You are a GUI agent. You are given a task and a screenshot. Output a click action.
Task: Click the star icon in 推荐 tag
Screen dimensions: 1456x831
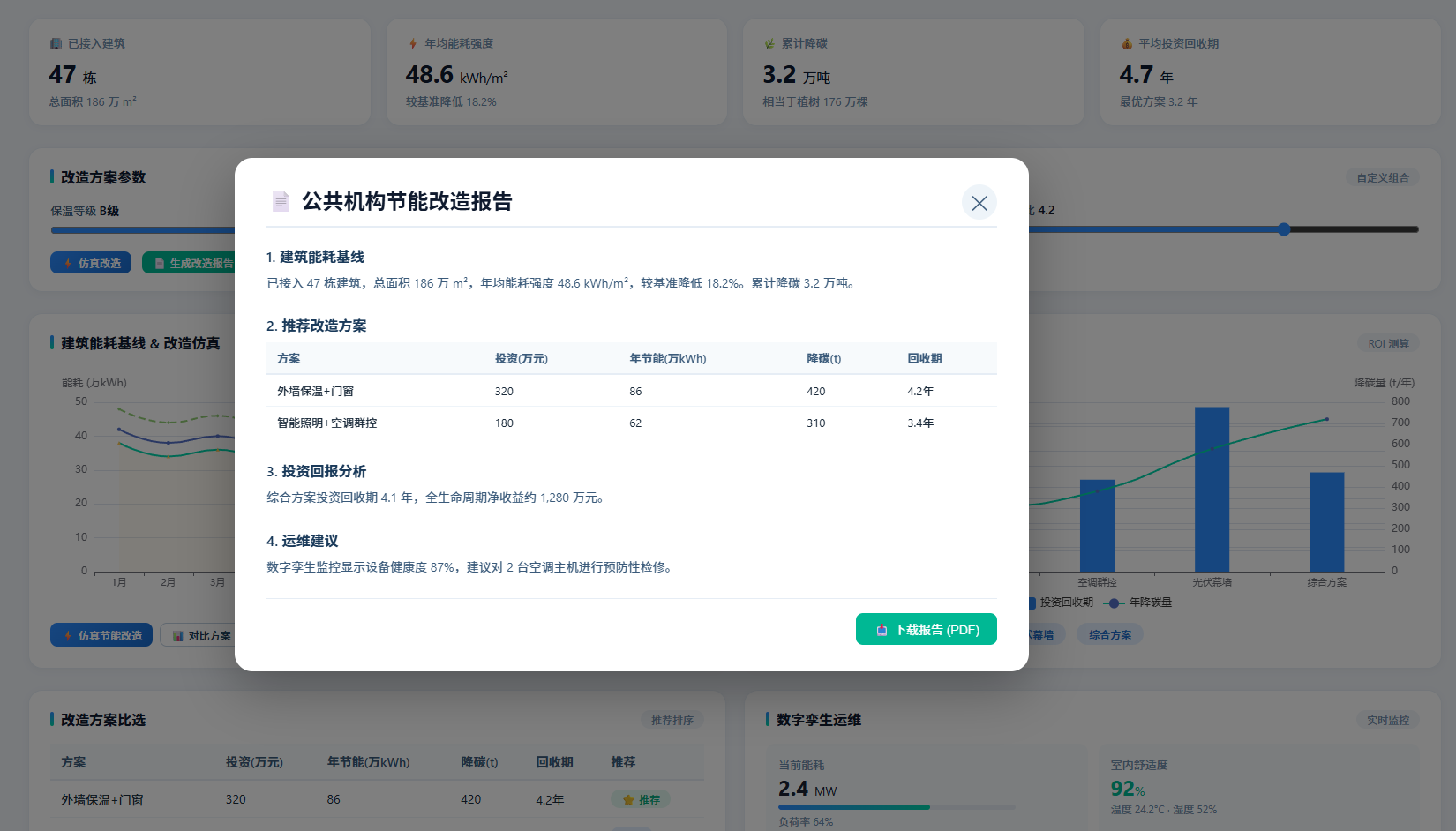point(628,799)
